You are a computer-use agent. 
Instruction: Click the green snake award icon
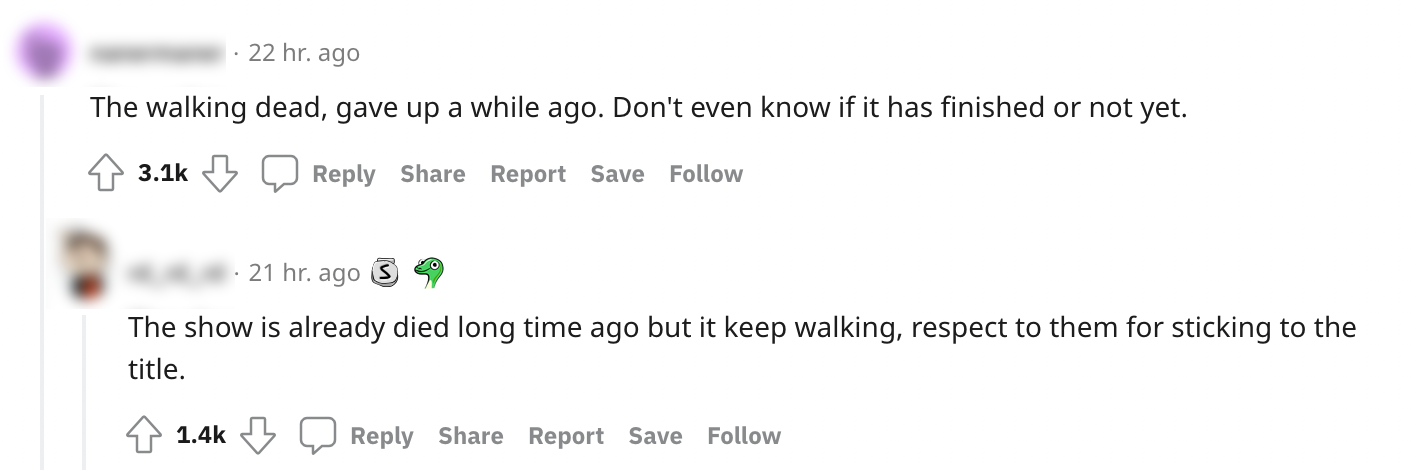pyautogui.click(x=429, y=272)
